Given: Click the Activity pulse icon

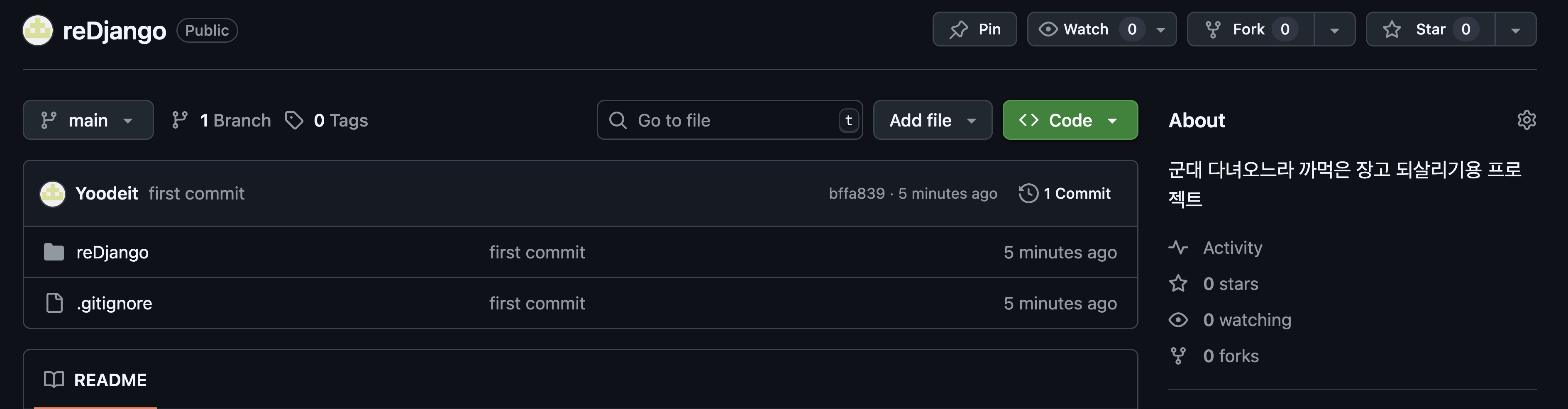Looking at the screenshot, I should coord(1178,248).
